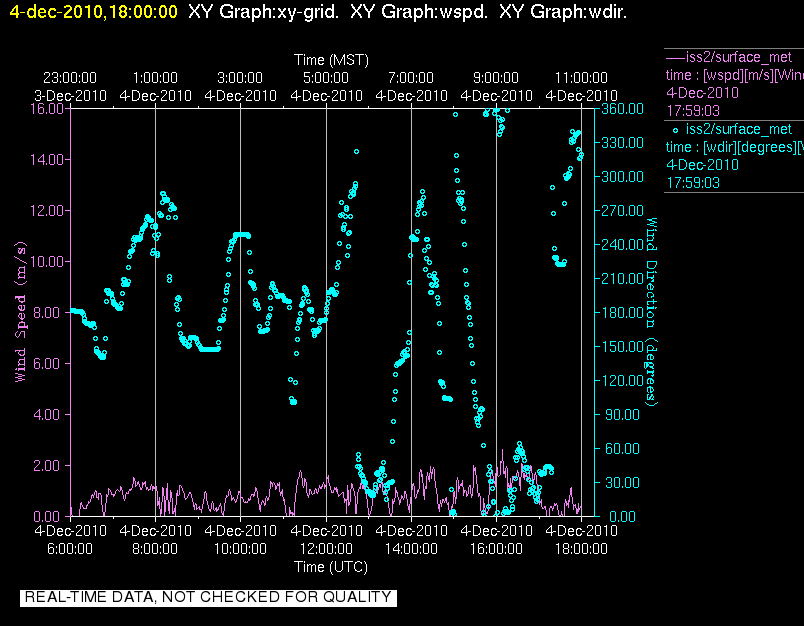The width and height of the screenshot is (804, 626).
Task: Click the 'REAL-TIME DATA, NOT CHECKED FOR QUALITY' banner
Action: pos(208,597)
